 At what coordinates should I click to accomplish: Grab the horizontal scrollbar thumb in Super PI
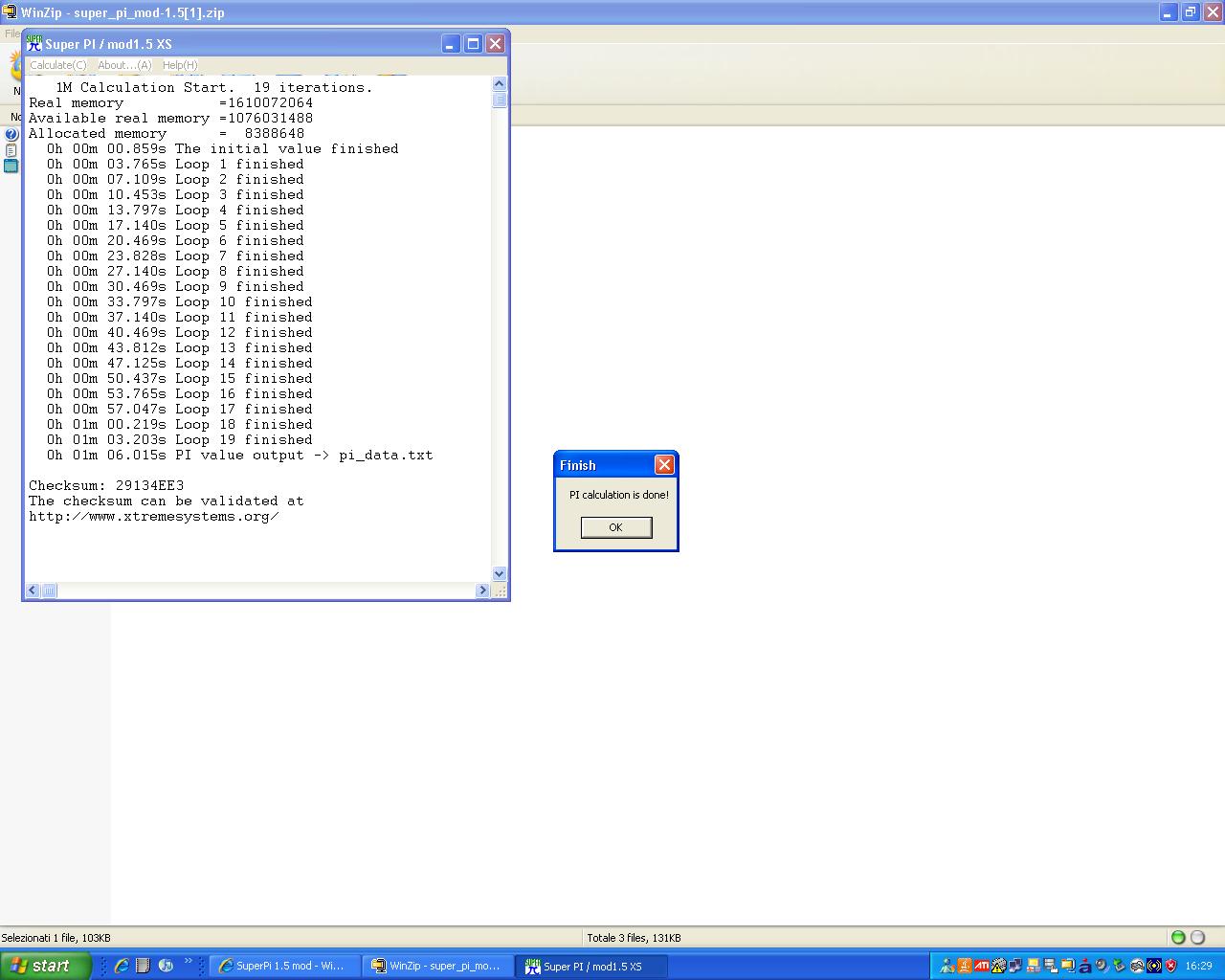[x=49, y=590]
